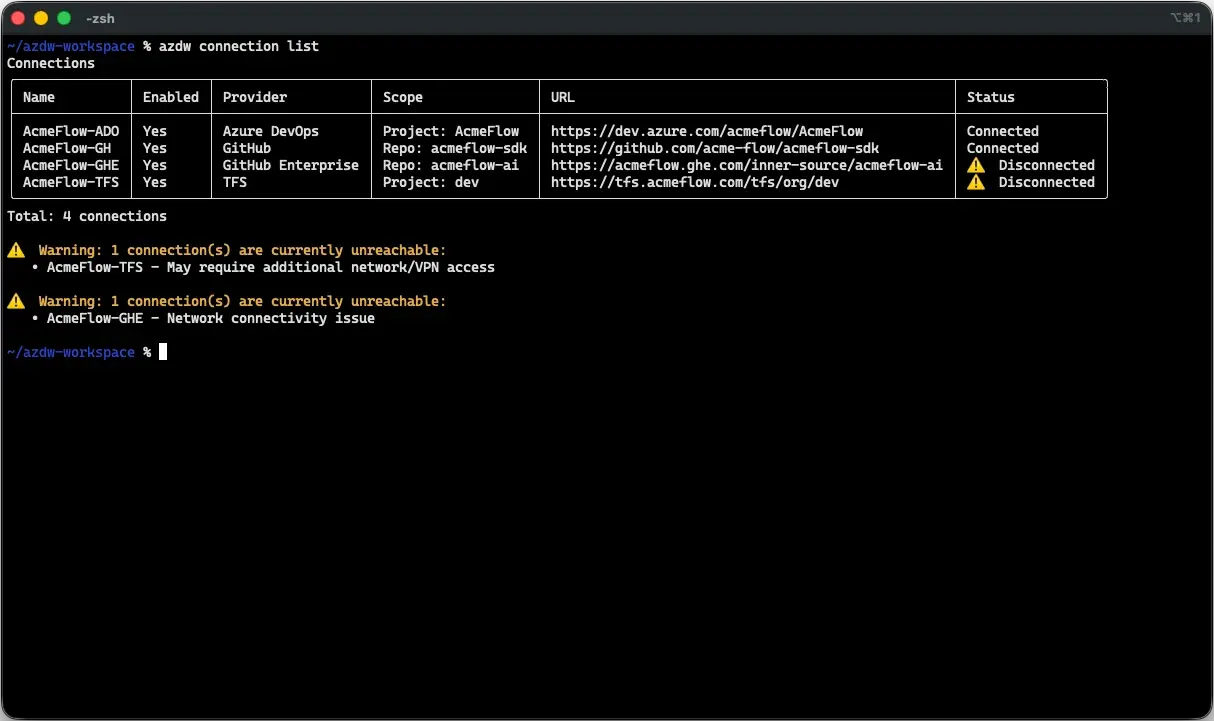
Task: Click the Project: AcmeFlow scope cell
Action: [451, 131]
